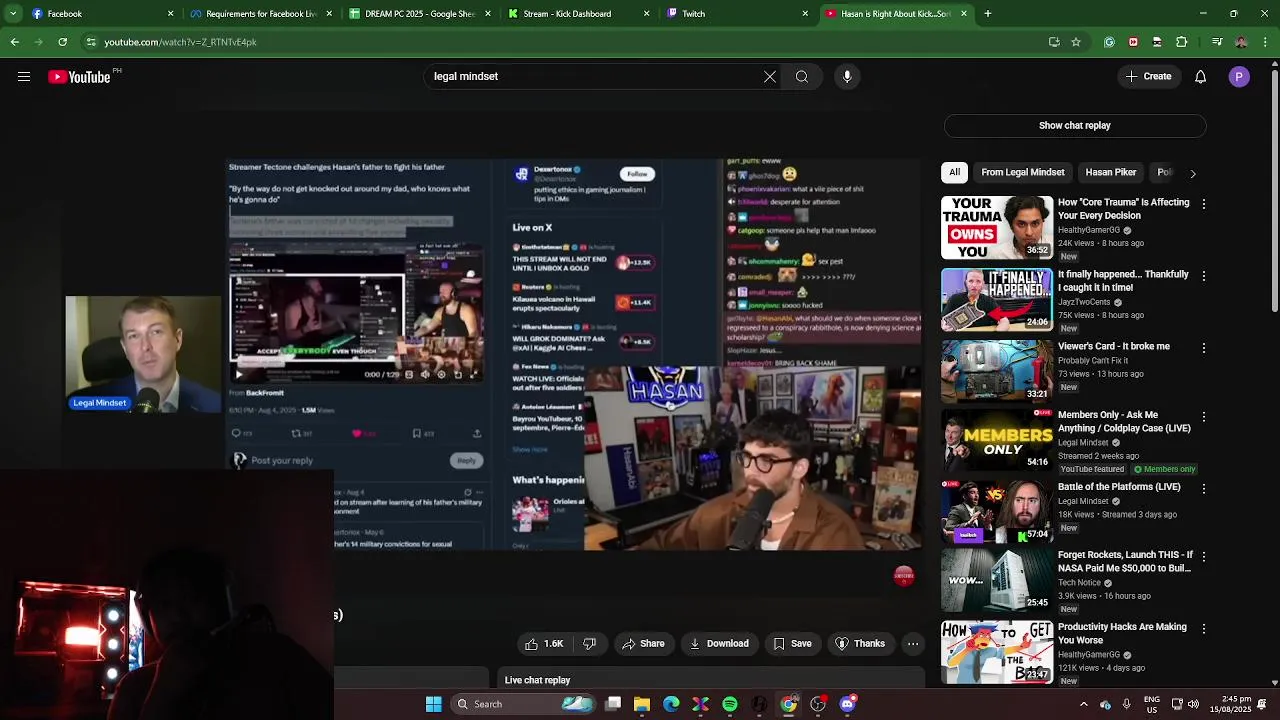Open the Windows Start menu

pyautogui.click(x=434, y=704)
